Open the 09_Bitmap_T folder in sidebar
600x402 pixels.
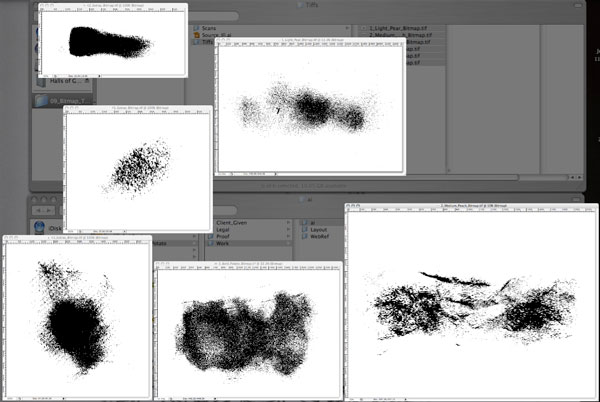coord(62,101)
